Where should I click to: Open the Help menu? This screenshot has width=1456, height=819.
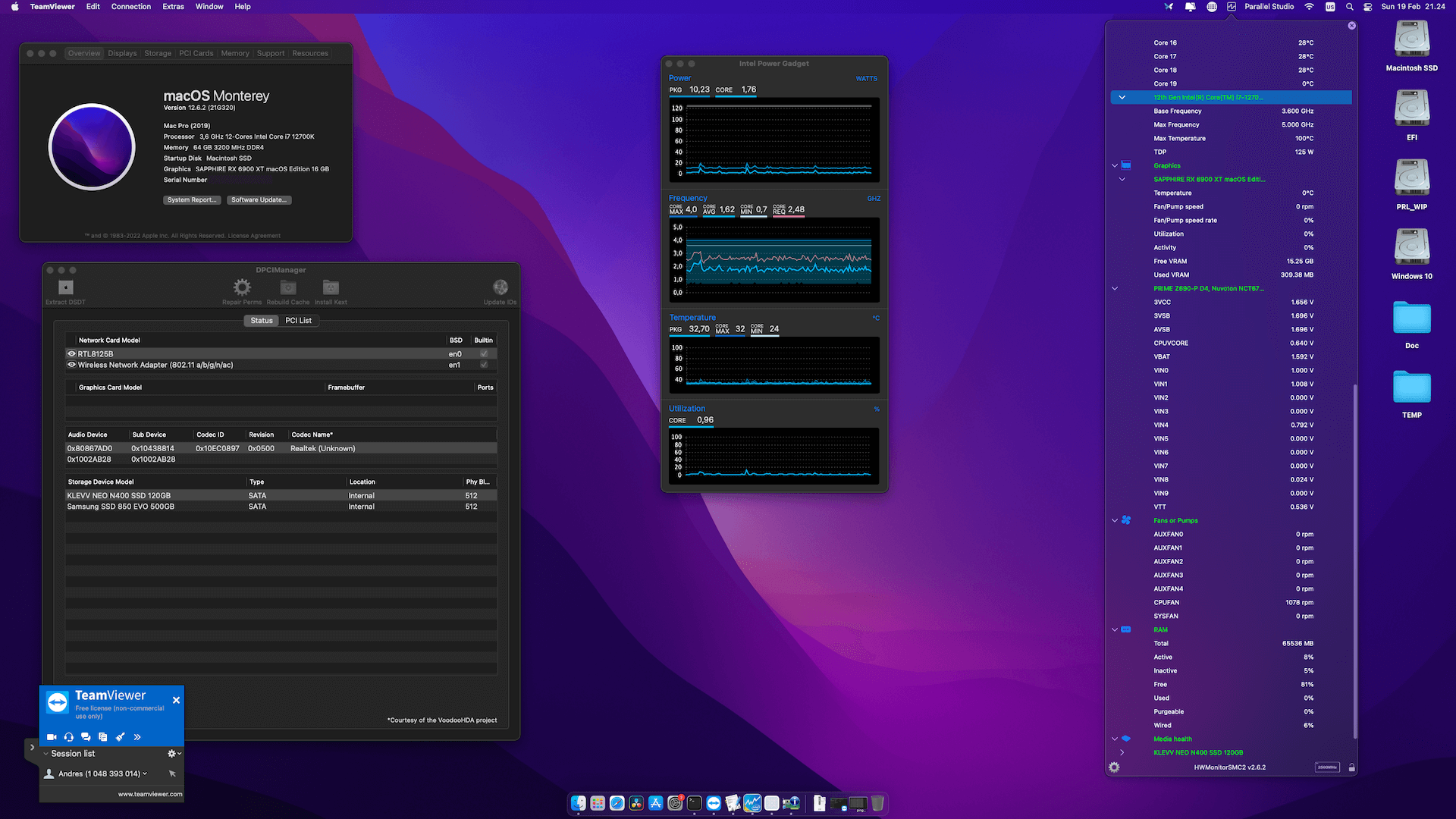coord(243,7)
